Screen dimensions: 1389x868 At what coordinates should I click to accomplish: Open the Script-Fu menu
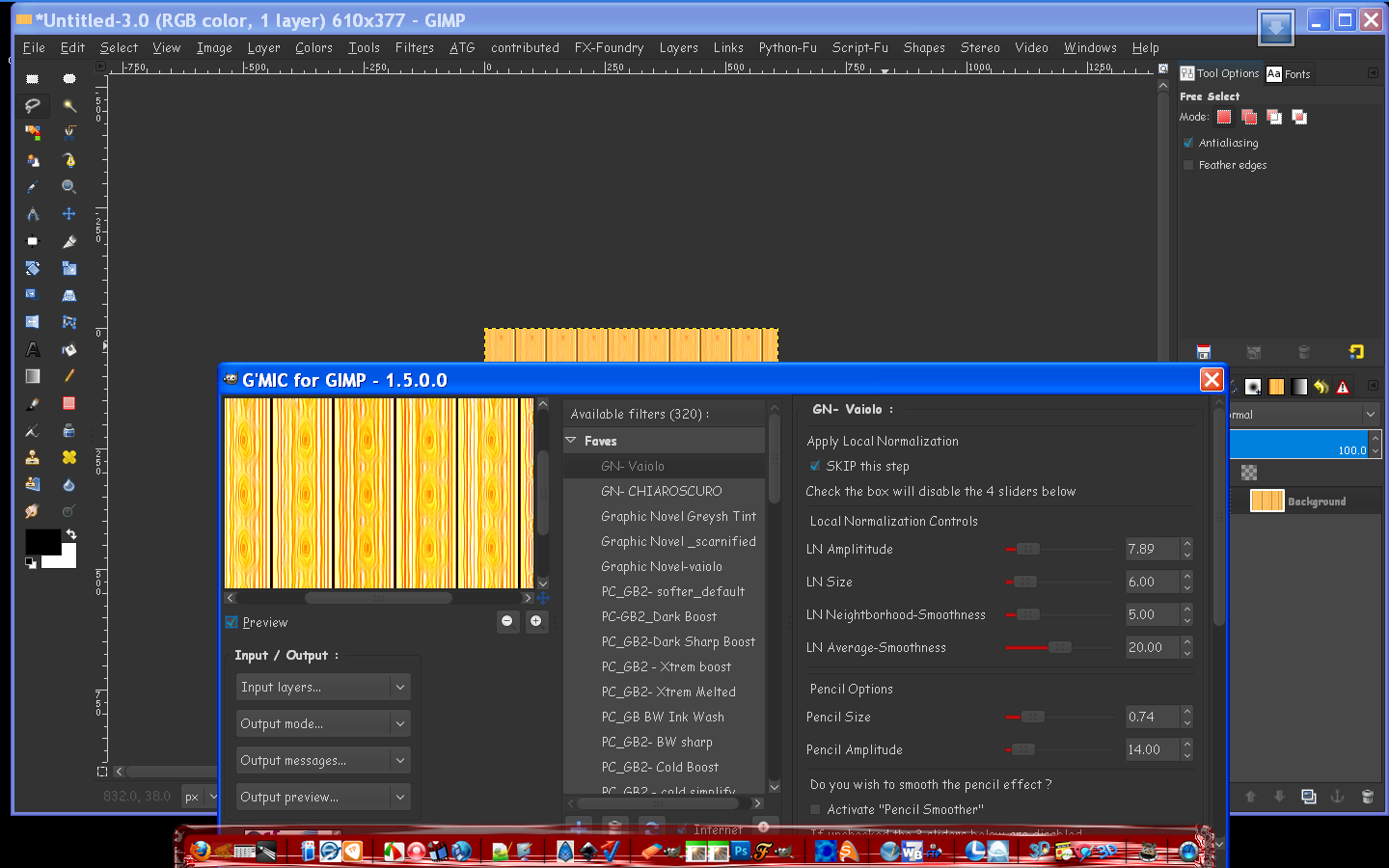[859, 47]
